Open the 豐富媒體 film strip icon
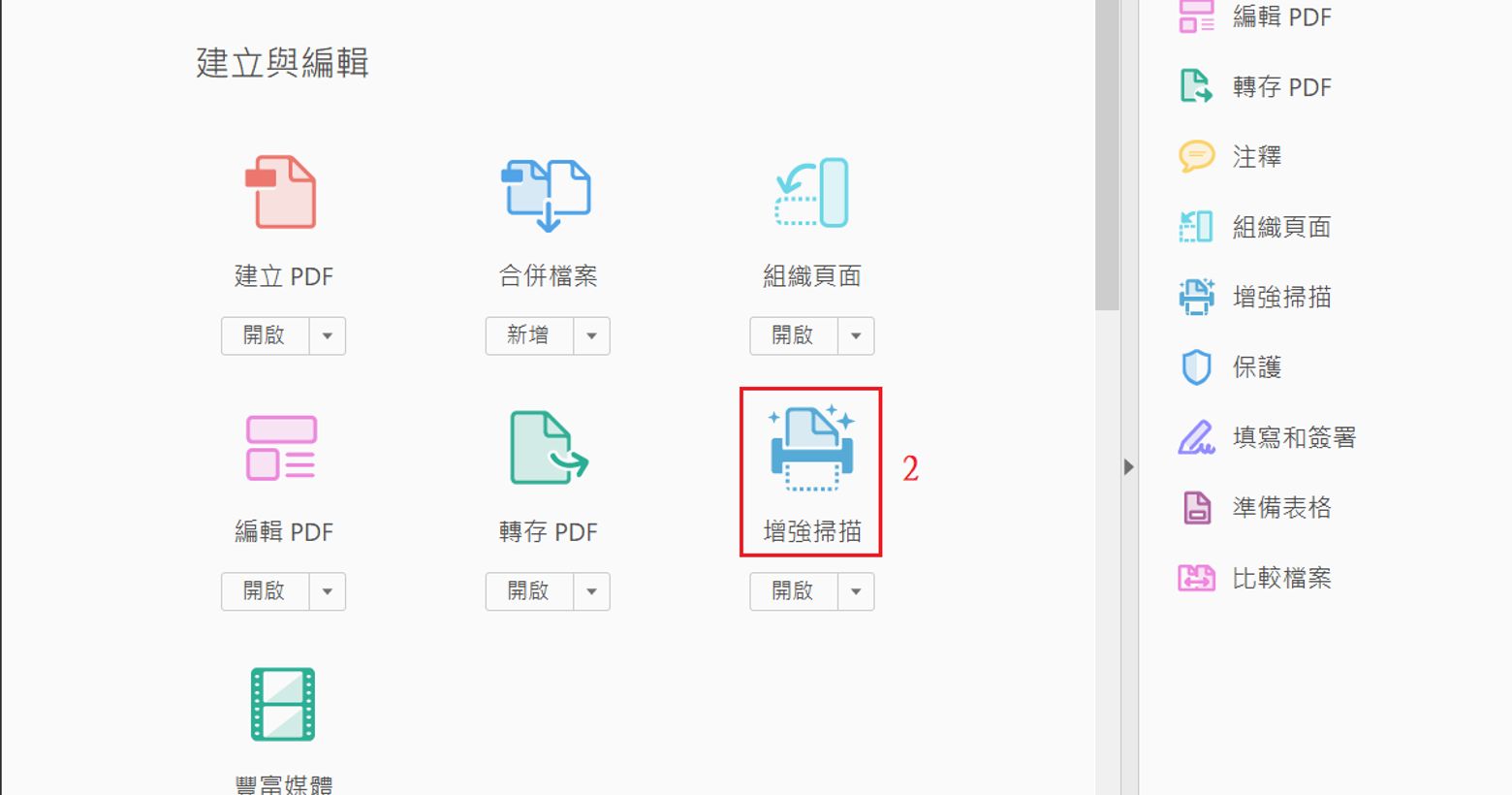The width and height of the screenshot is (1512, 795). click(x=282, y=704)
